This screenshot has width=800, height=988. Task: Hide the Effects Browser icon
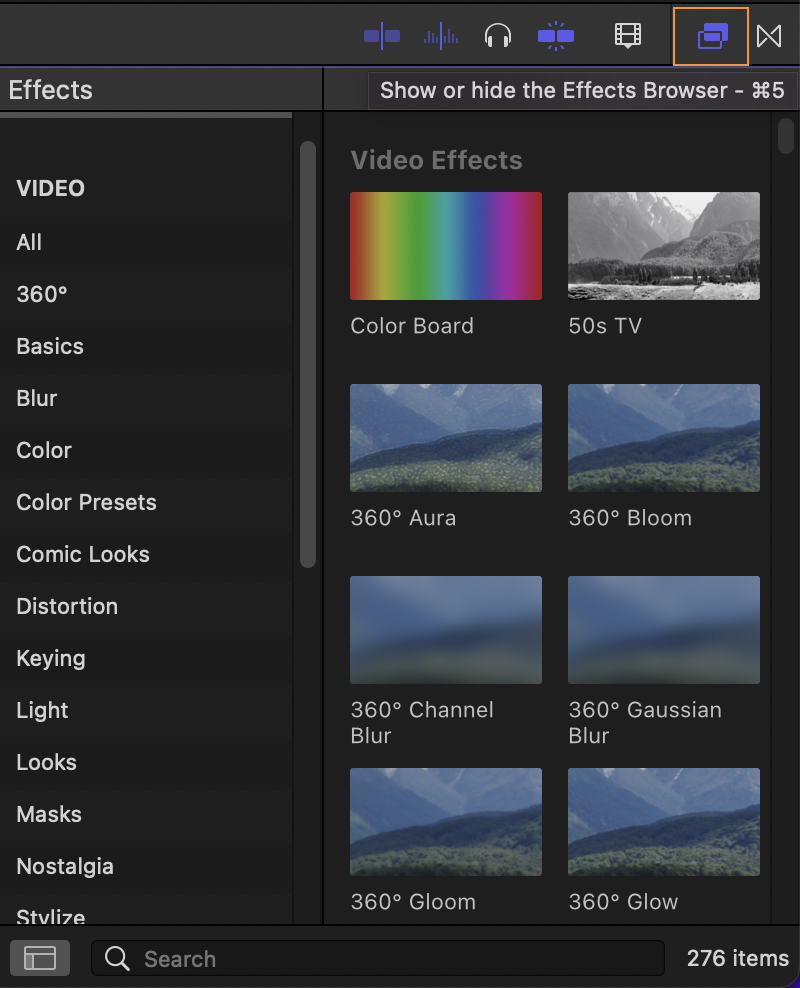[712, 36]
